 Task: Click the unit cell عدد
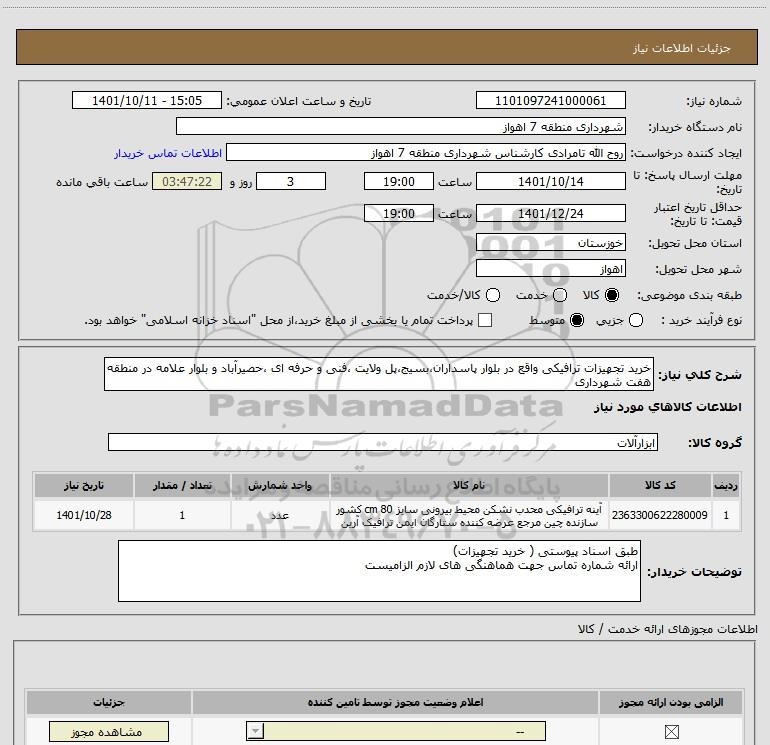point(280,515)
